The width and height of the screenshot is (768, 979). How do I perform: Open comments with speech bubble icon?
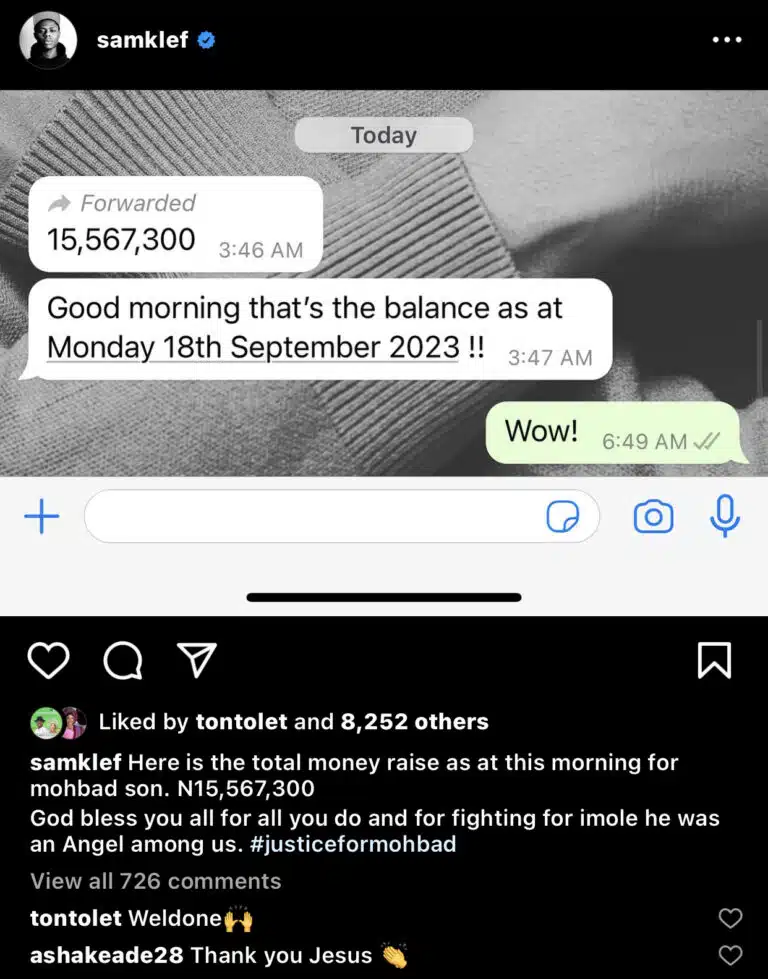coord(123,661)
